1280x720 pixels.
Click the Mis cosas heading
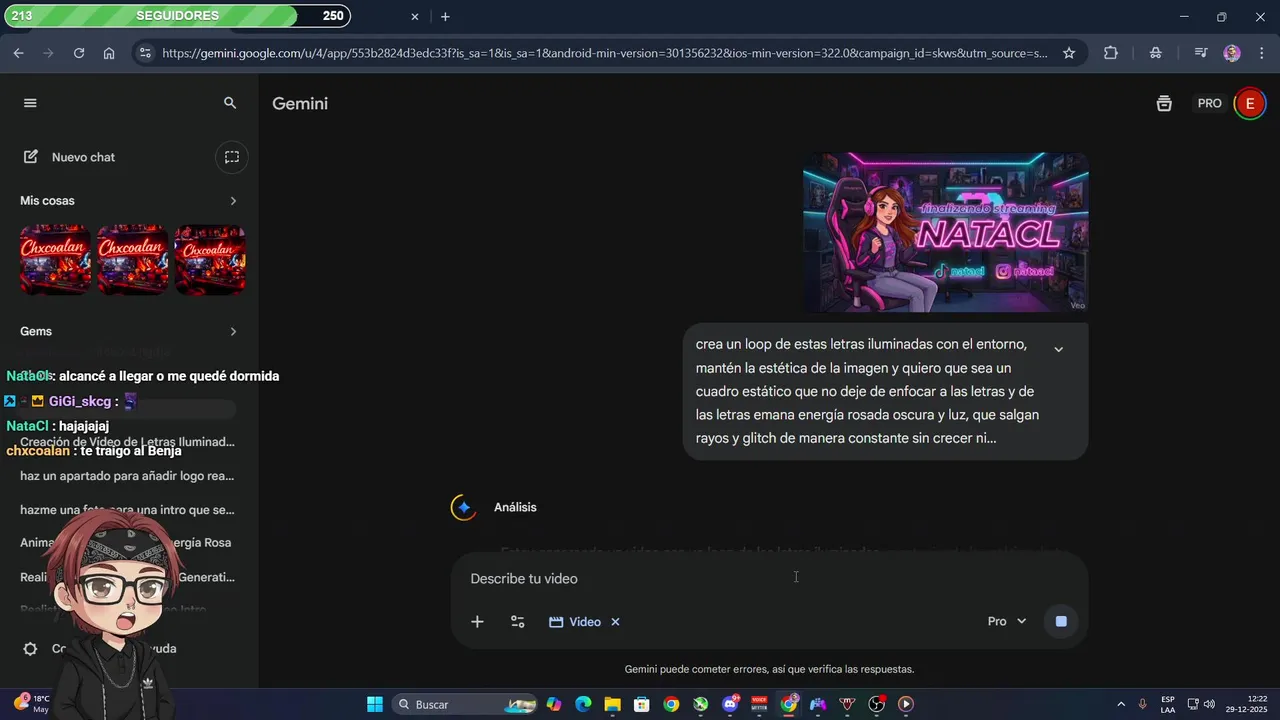pyautogui.click(x=47, y=201)
